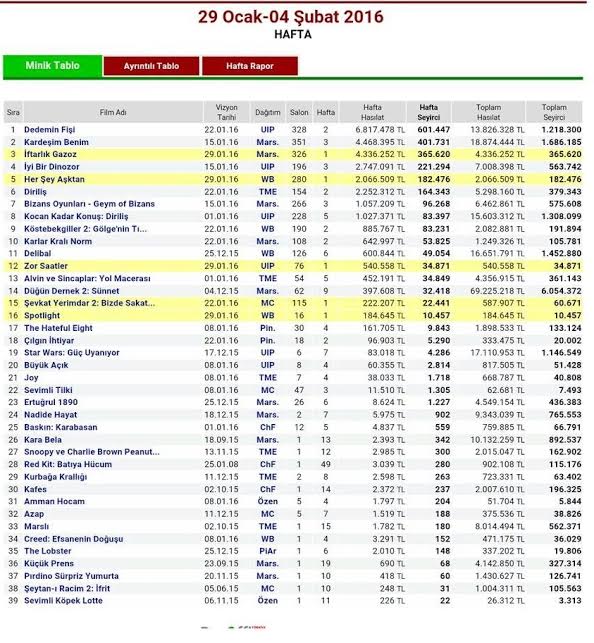Image resolution: width=594 pixels, height=643 pixels.
Task: Open the film link Küçük Prens
Action: pos(49,563)
